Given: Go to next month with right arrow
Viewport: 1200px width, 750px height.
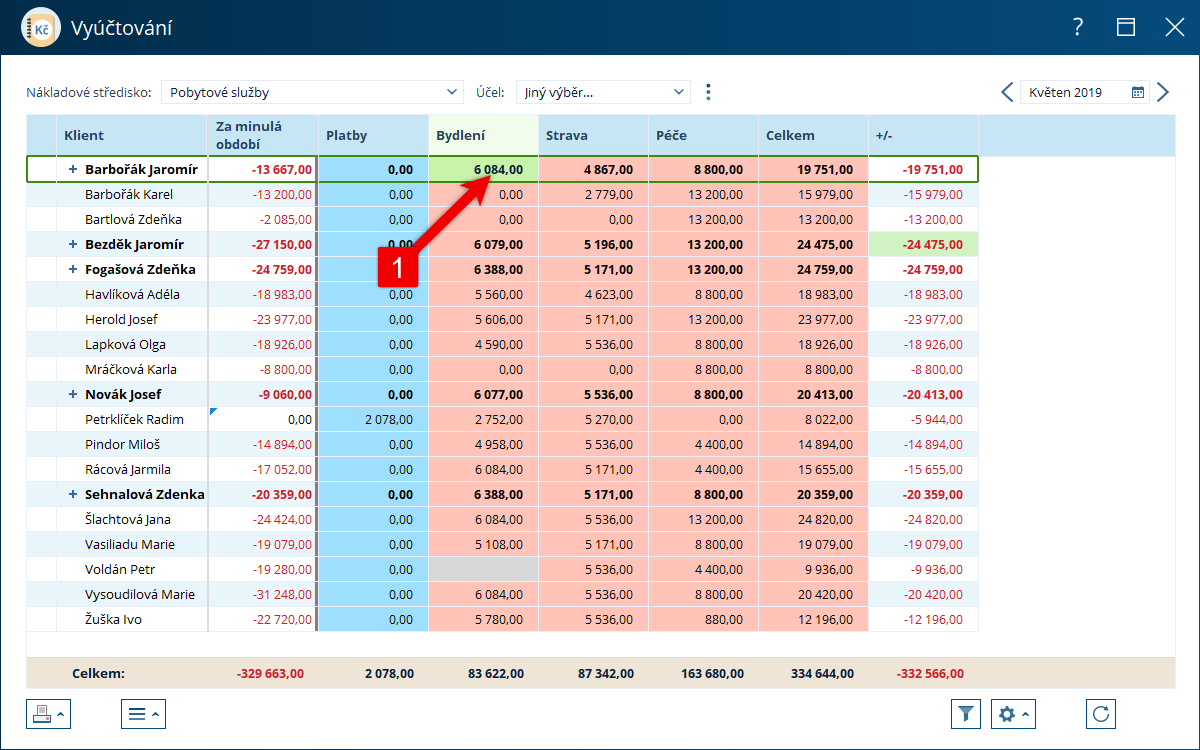Looking at the screenshot, I should pyautogui.click(x=1162, y=92).
